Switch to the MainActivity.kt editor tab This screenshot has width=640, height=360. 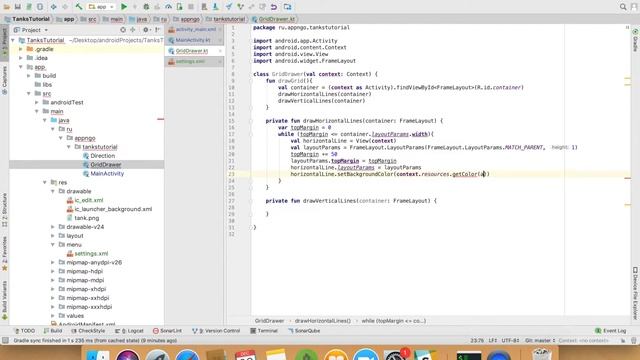[x=195, y=40]
